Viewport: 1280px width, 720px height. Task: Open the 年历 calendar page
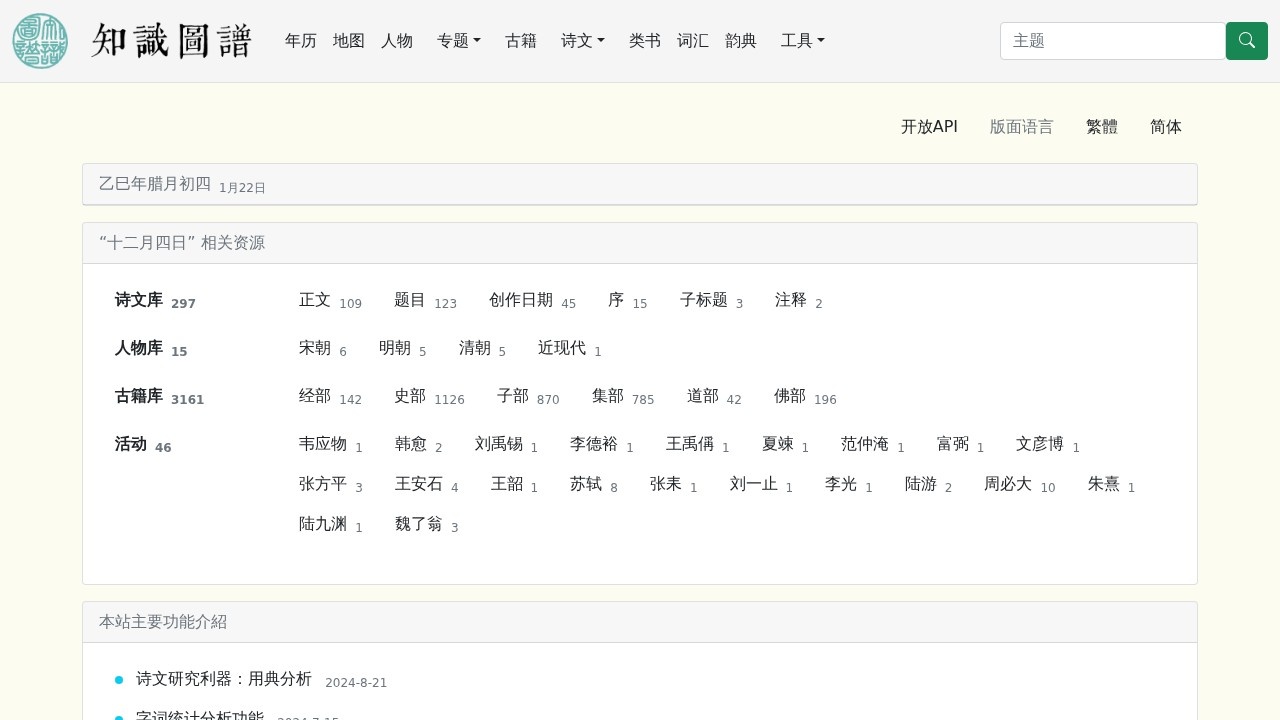300,41
